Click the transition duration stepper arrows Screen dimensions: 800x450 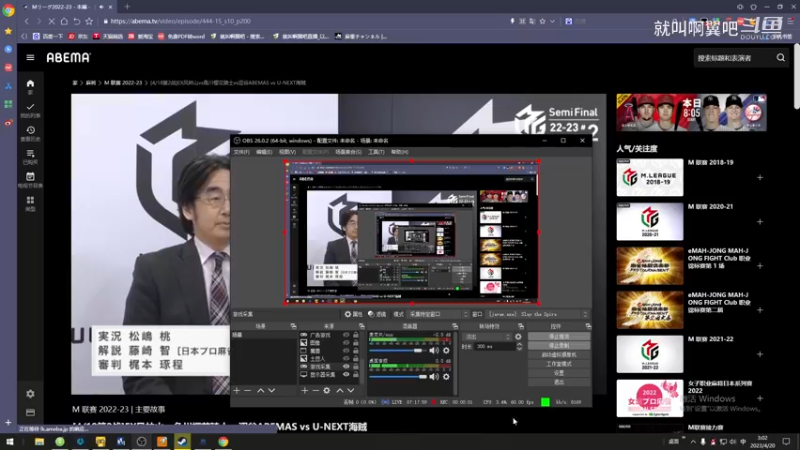tap(519, 346)
